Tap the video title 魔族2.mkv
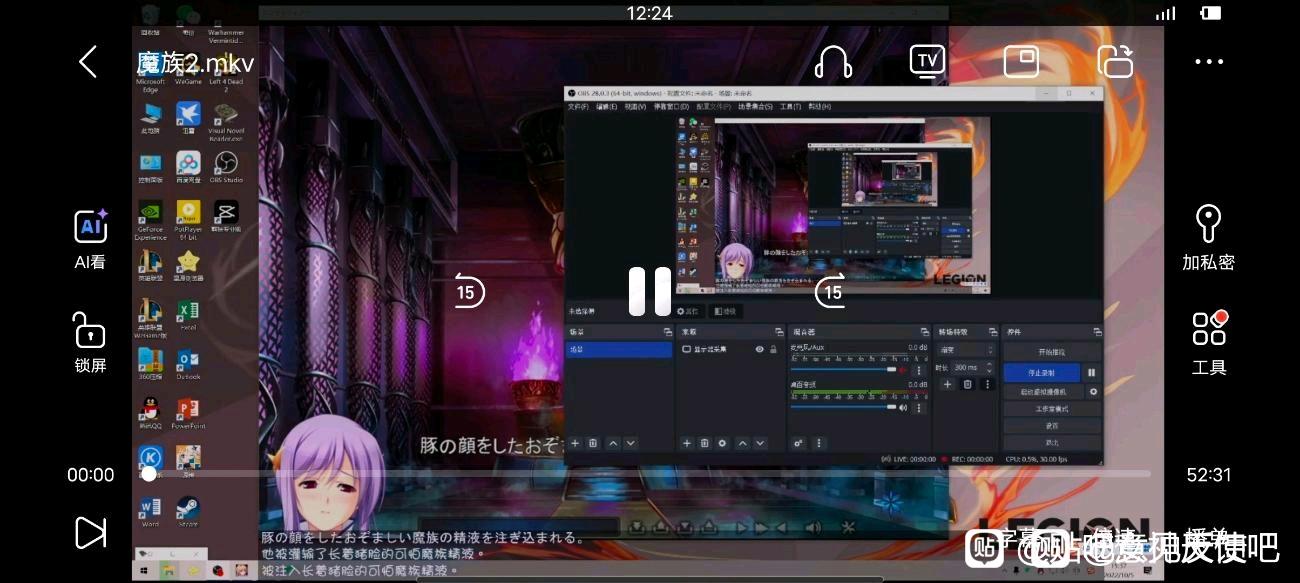Screen dimensions: 1300x583 click(x=196, y=64)
